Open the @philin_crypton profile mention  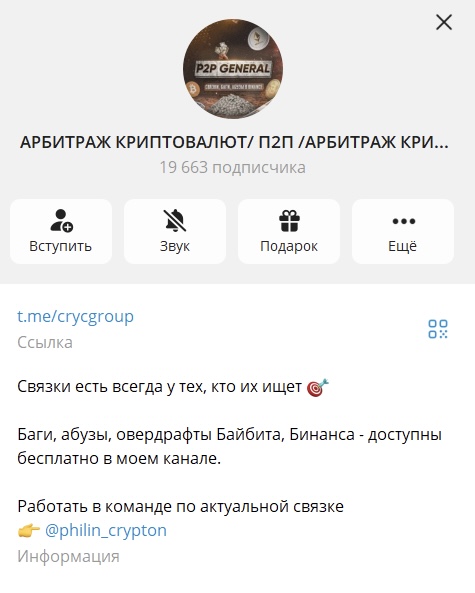pos(106,530)
